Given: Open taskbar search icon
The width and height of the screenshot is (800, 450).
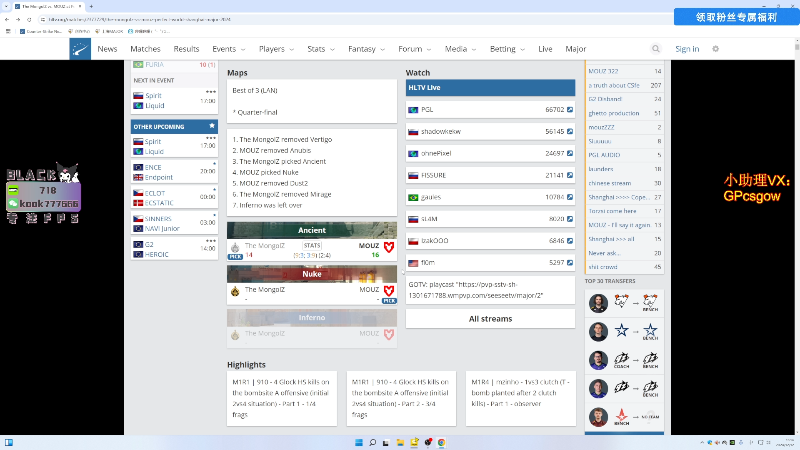Looking at the screenshot, I should (x=372, y=442).
